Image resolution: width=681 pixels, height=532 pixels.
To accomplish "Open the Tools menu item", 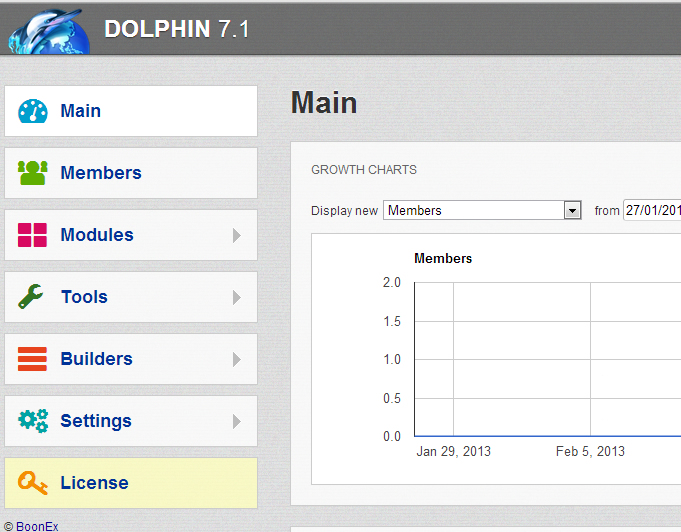I will (131, 297).
